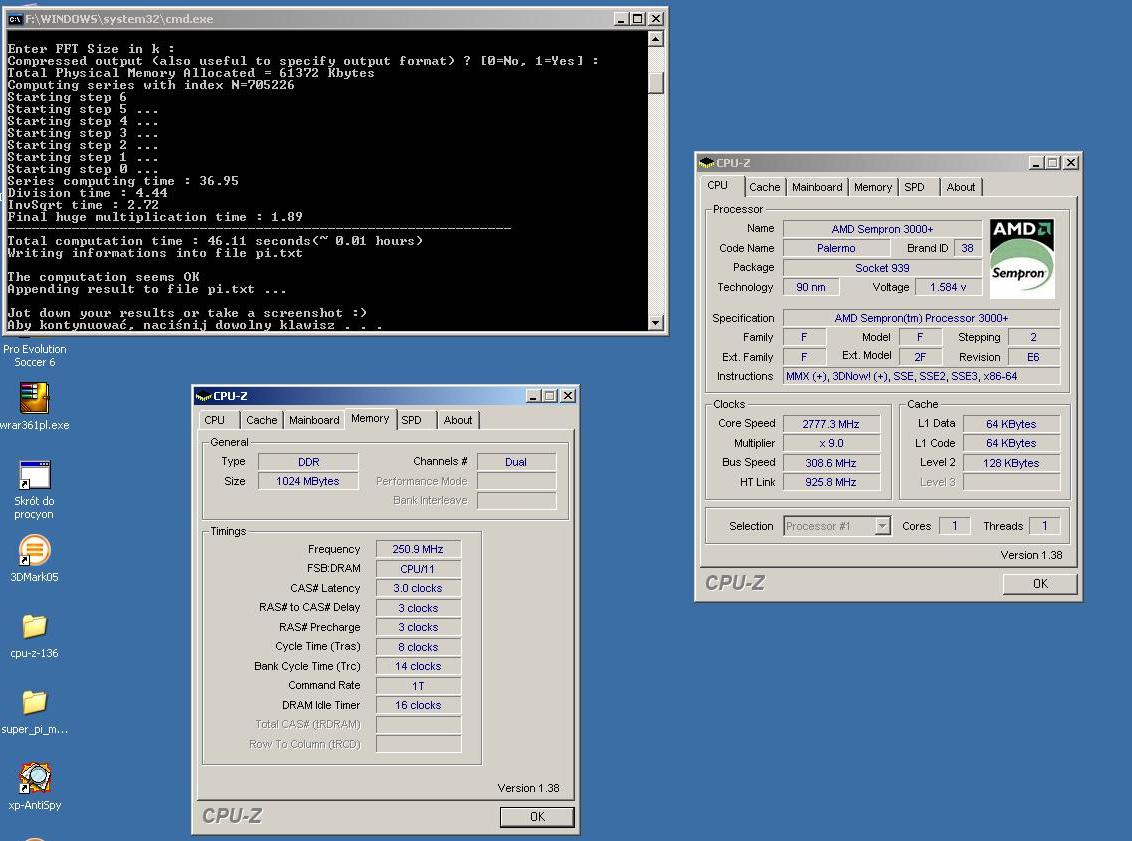Click the AMD Sempron logo image
The height and width of the screenshot is (841, 1132).
click(1022, 258)
